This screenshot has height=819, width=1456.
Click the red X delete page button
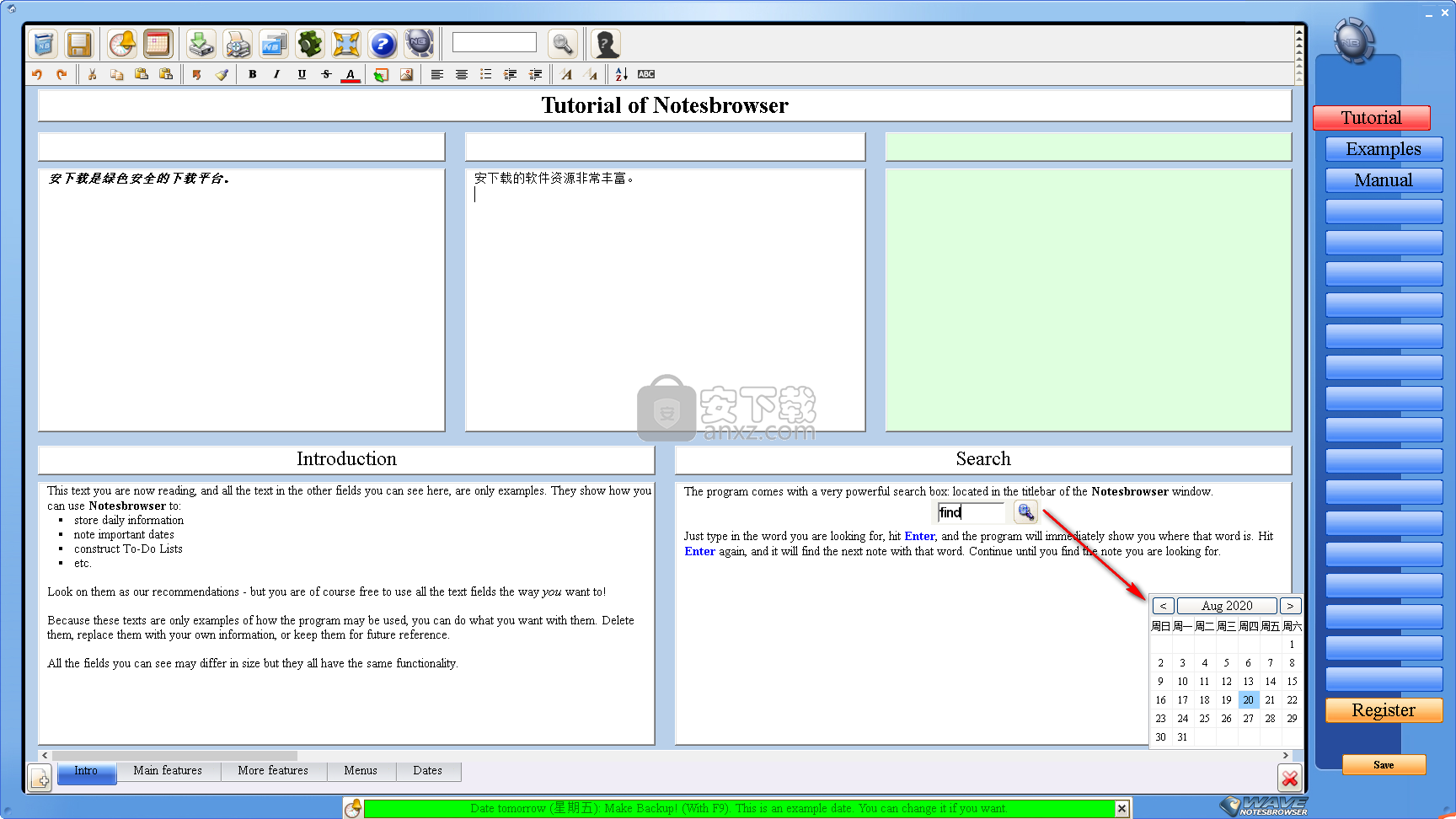[1289, 779]
